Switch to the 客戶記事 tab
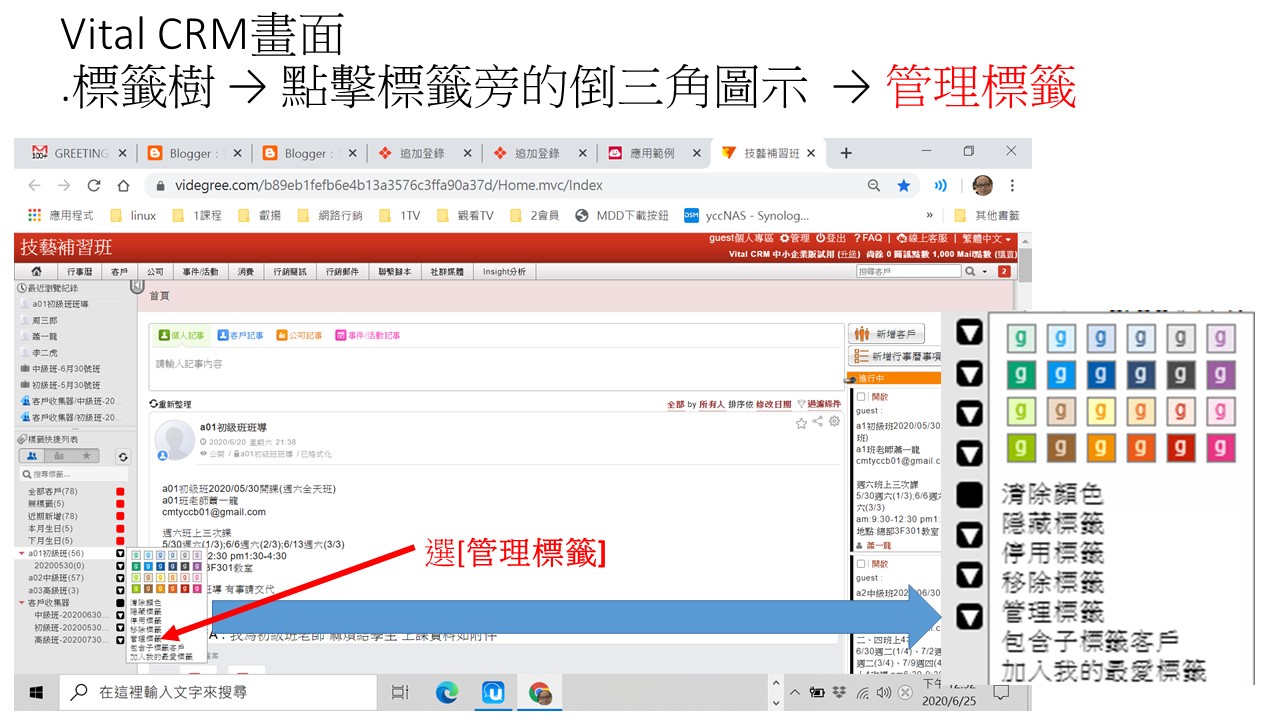 [241, 335]
